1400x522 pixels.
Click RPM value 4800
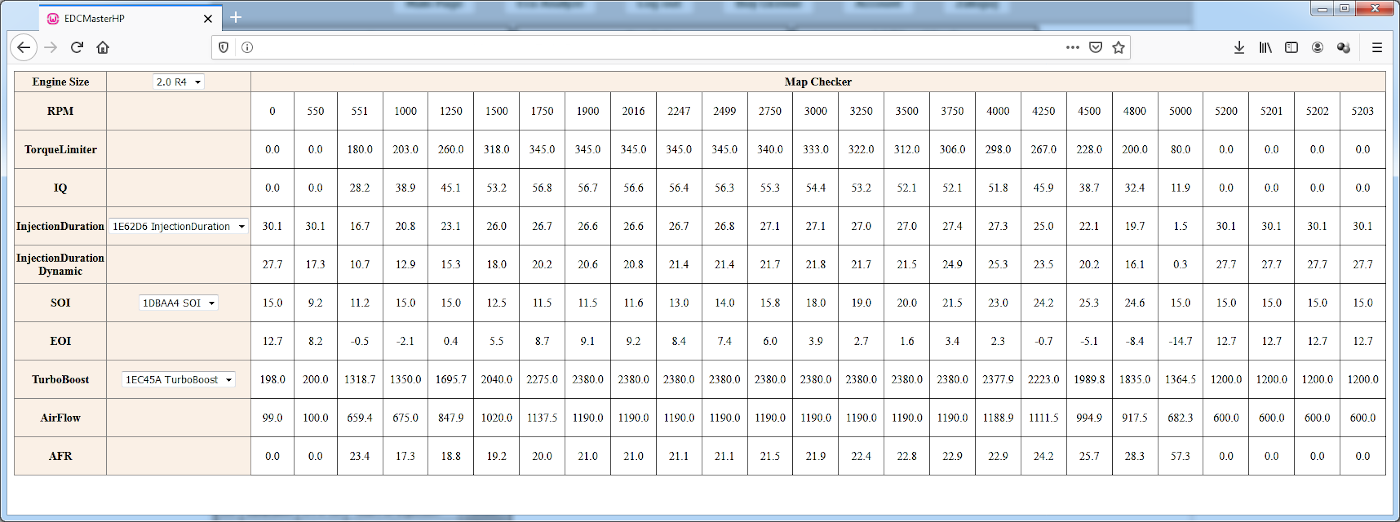pos(1135,112)
